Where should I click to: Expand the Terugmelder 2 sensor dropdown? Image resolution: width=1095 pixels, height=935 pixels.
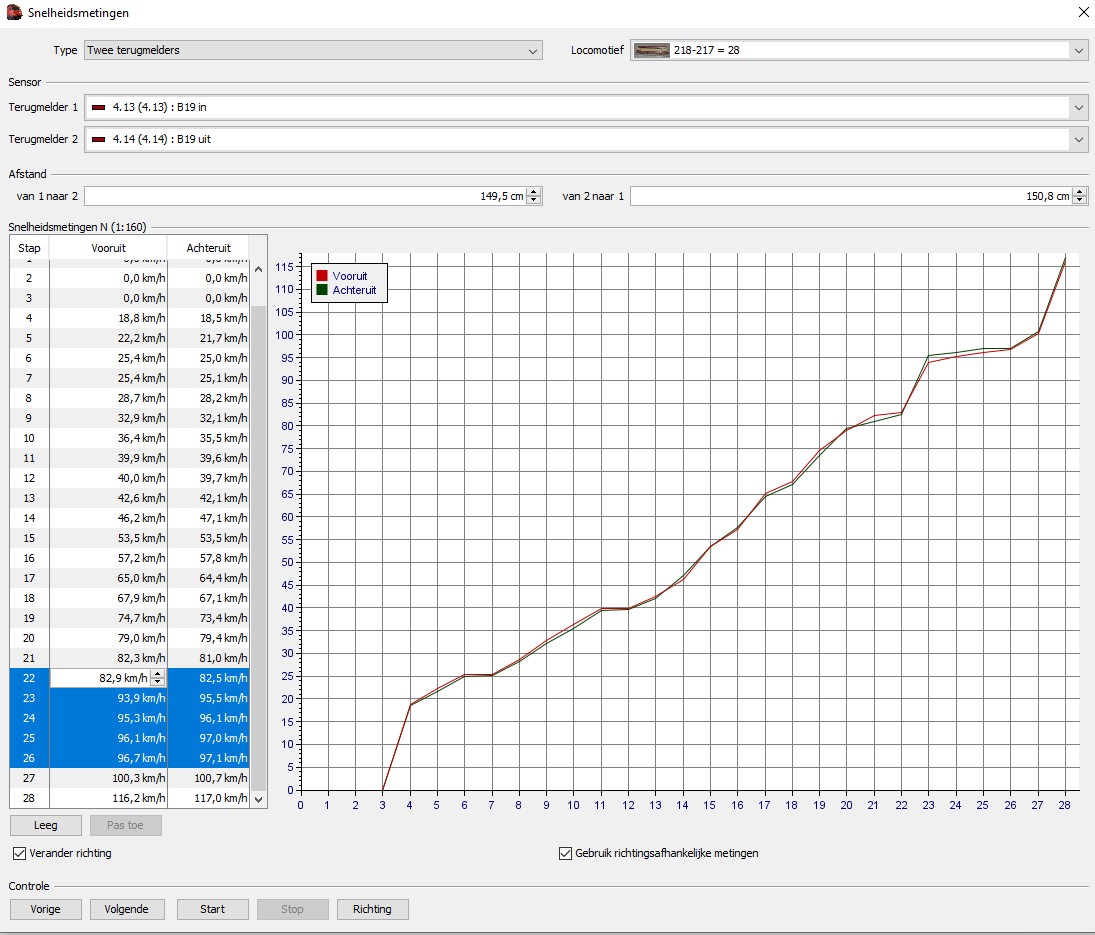point(1079,140)
